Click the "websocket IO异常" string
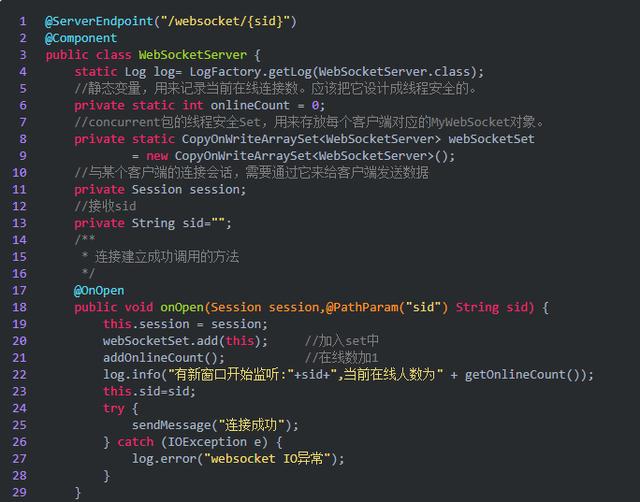 tap(267, 459)
